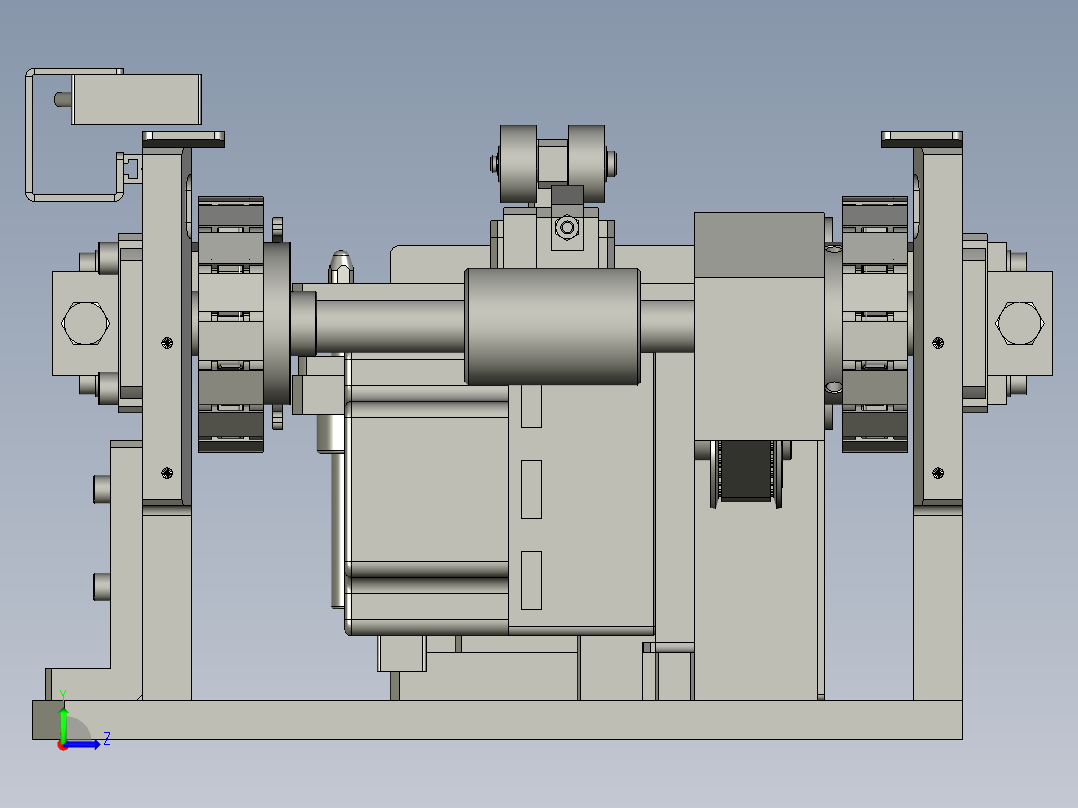Select the dark chain below the right housing
This screenshot has height=808, width=1078.
coord(746,471)
